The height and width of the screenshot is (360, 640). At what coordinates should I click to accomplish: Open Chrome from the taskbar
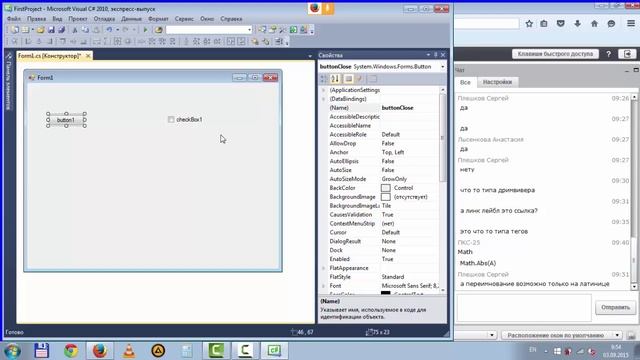[x=71, y=351]
